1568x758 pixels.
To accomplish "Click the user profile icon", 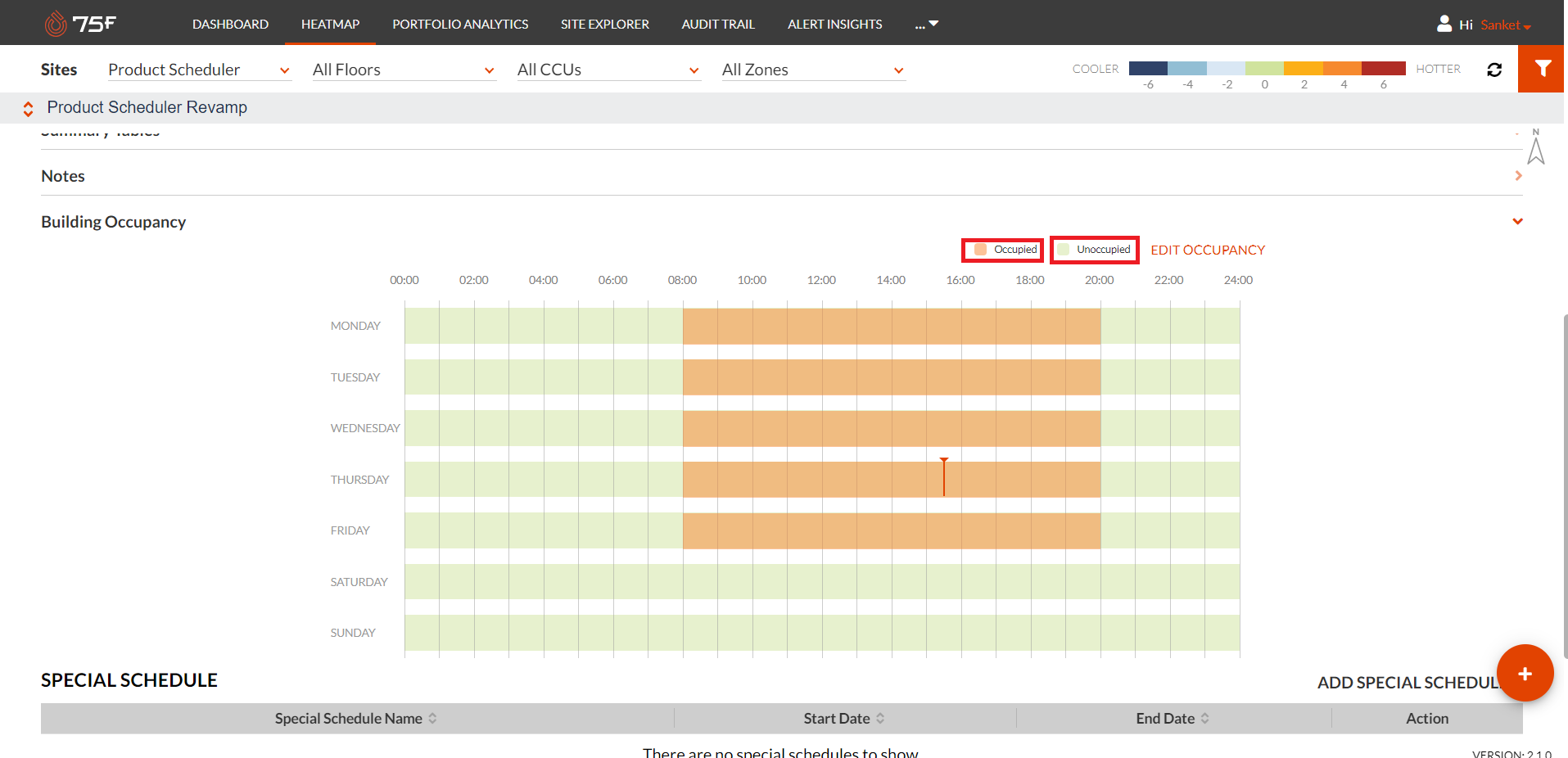I will coord(1444,24).
